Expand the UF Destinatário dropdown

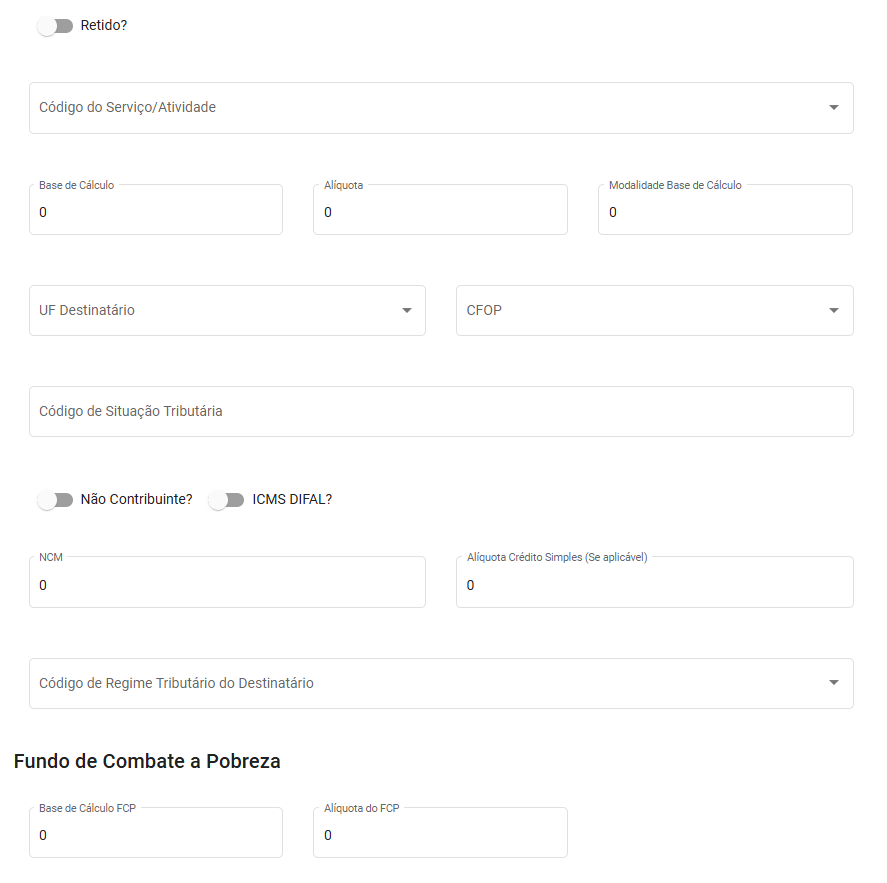[406, 311]
